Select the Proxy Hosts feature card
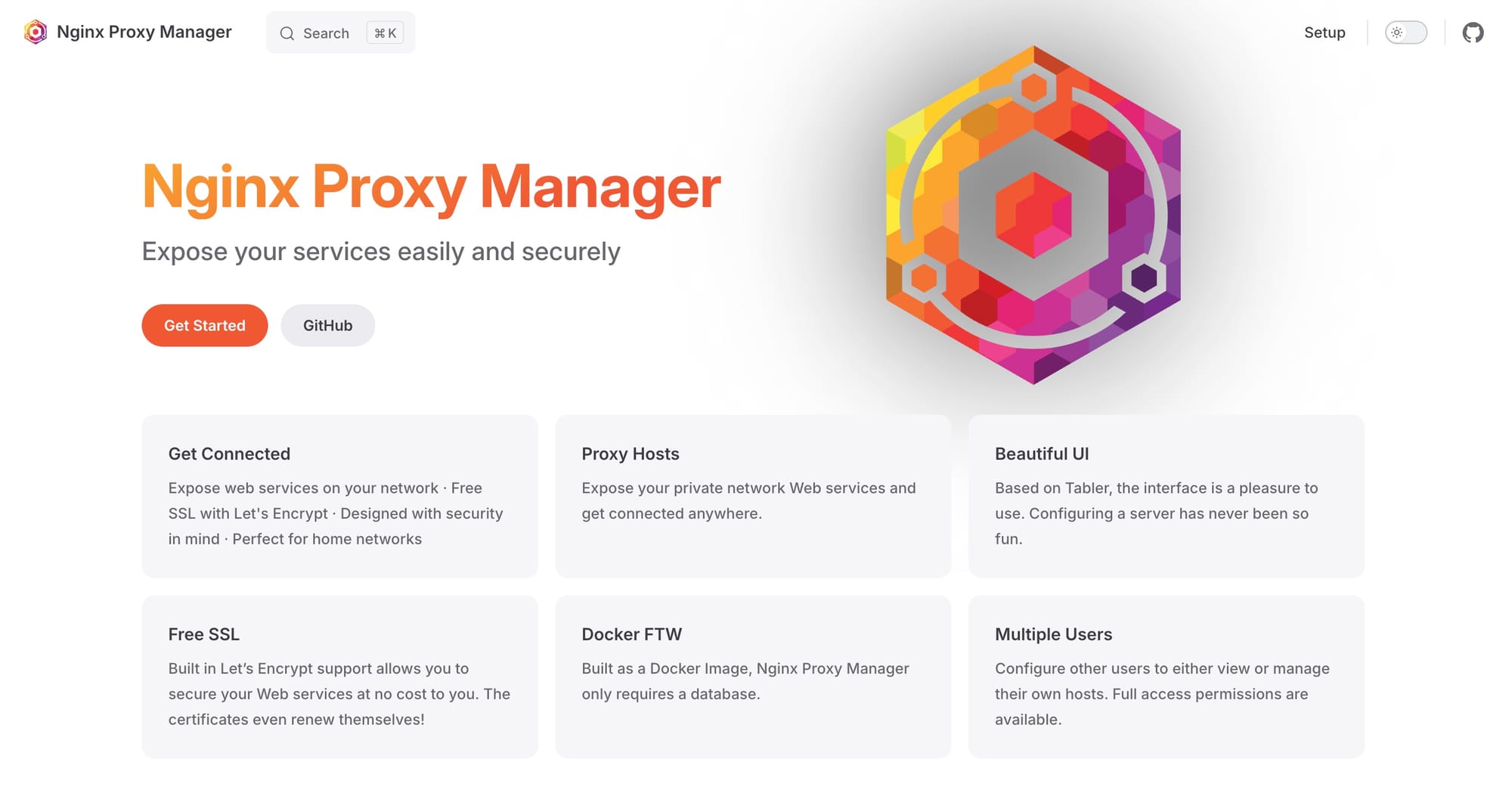 coord(752,496)
